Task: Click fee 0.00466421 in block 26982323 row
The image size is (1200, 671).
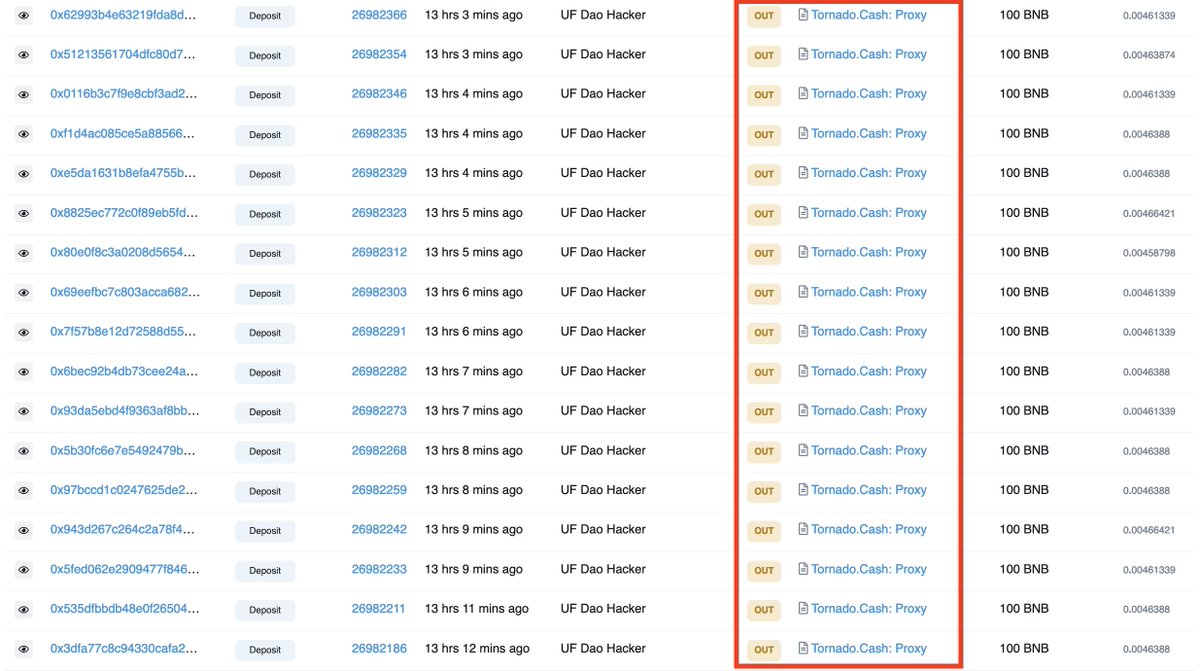Action: tap(1149, 213)
